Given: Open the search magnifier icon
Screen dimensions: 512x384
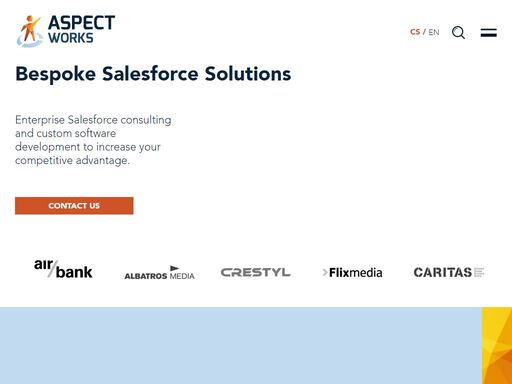Looking at the screenshot, I should coord(458,33).
